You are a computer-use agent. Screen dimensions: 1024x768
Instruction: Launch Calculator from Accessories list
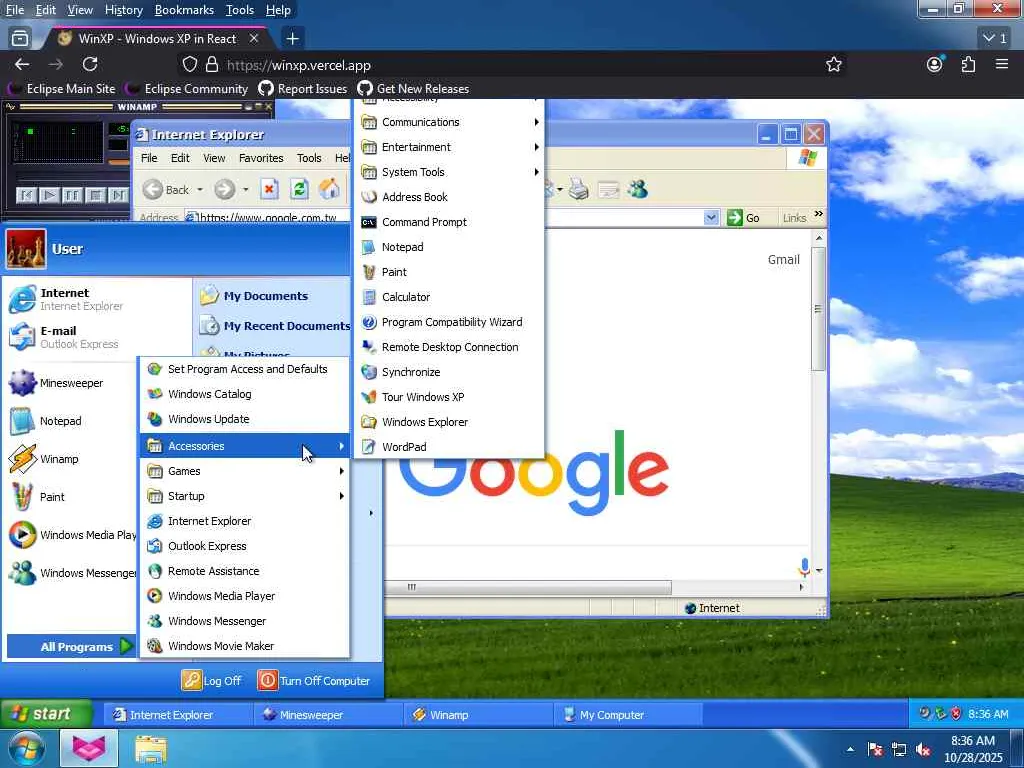[449, 297]
